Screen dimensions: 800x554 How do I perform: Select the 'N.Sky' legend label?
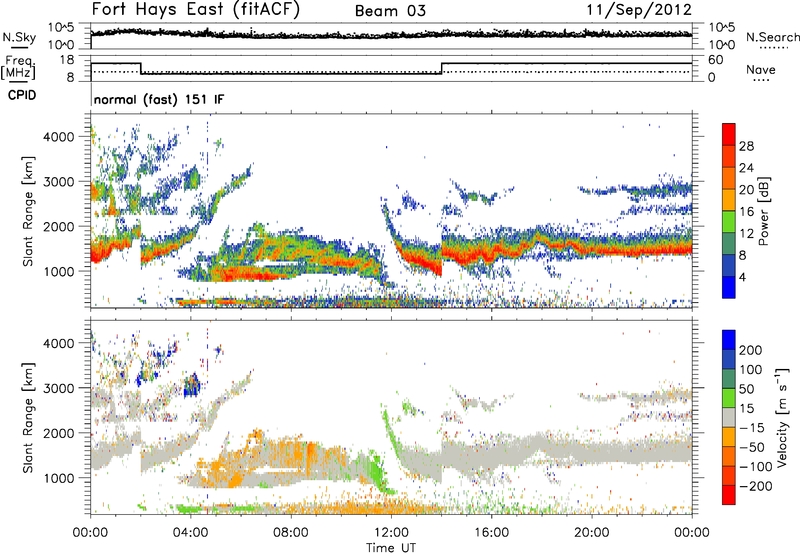[19, 37]
